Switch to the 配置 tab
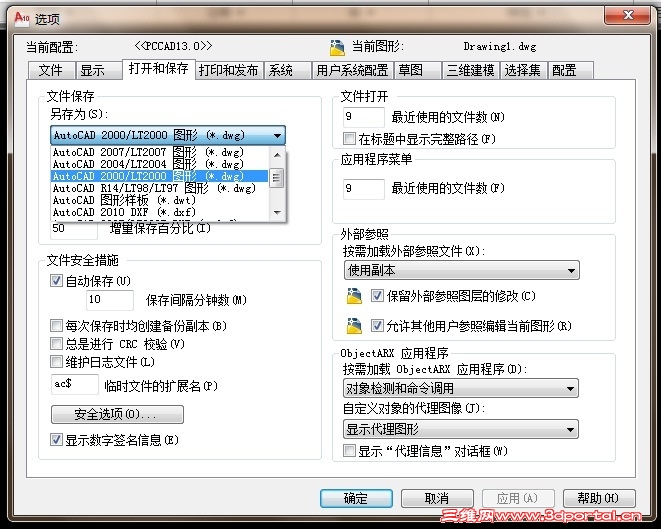Image resolution: width=661 pixels, height=529 pixels. (570, 70)
